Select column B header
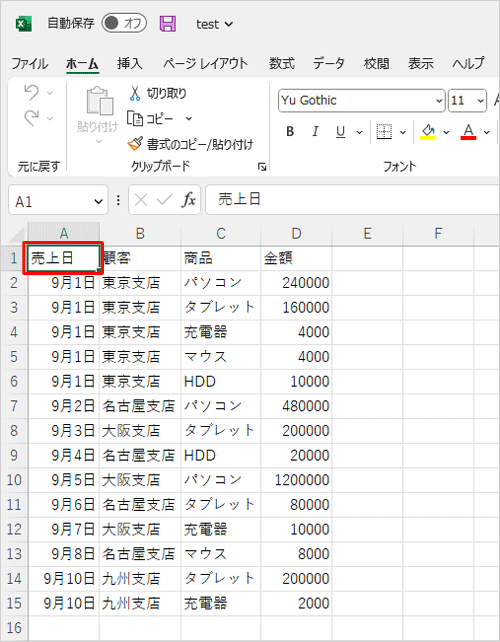This screenshot has width=500, height=642. tap(140, 234)
